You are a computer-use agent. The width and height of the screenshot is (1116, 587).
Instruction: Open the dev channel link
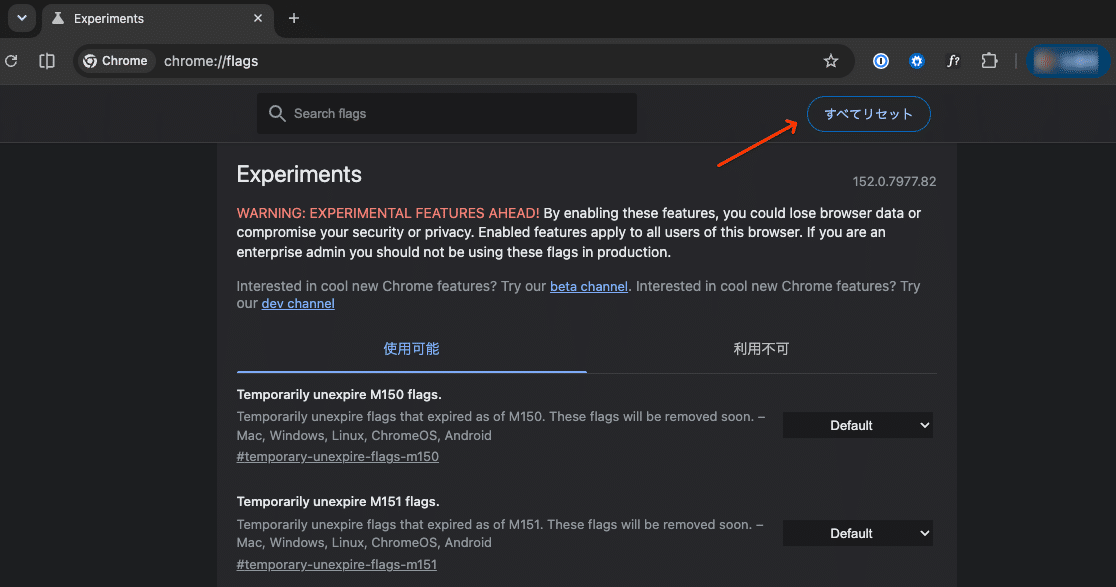coord(298,304)
